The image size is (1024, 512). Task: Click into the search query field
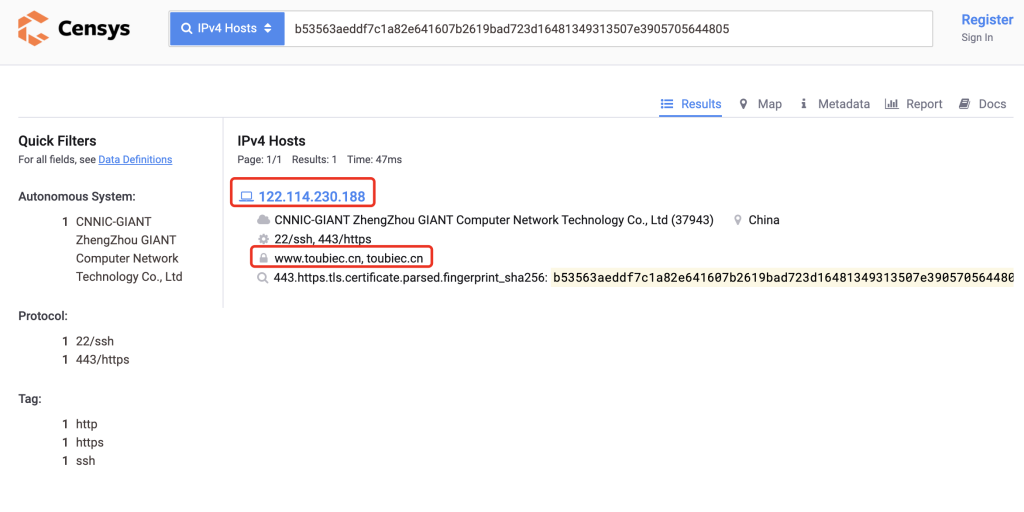tap(608, 29)
